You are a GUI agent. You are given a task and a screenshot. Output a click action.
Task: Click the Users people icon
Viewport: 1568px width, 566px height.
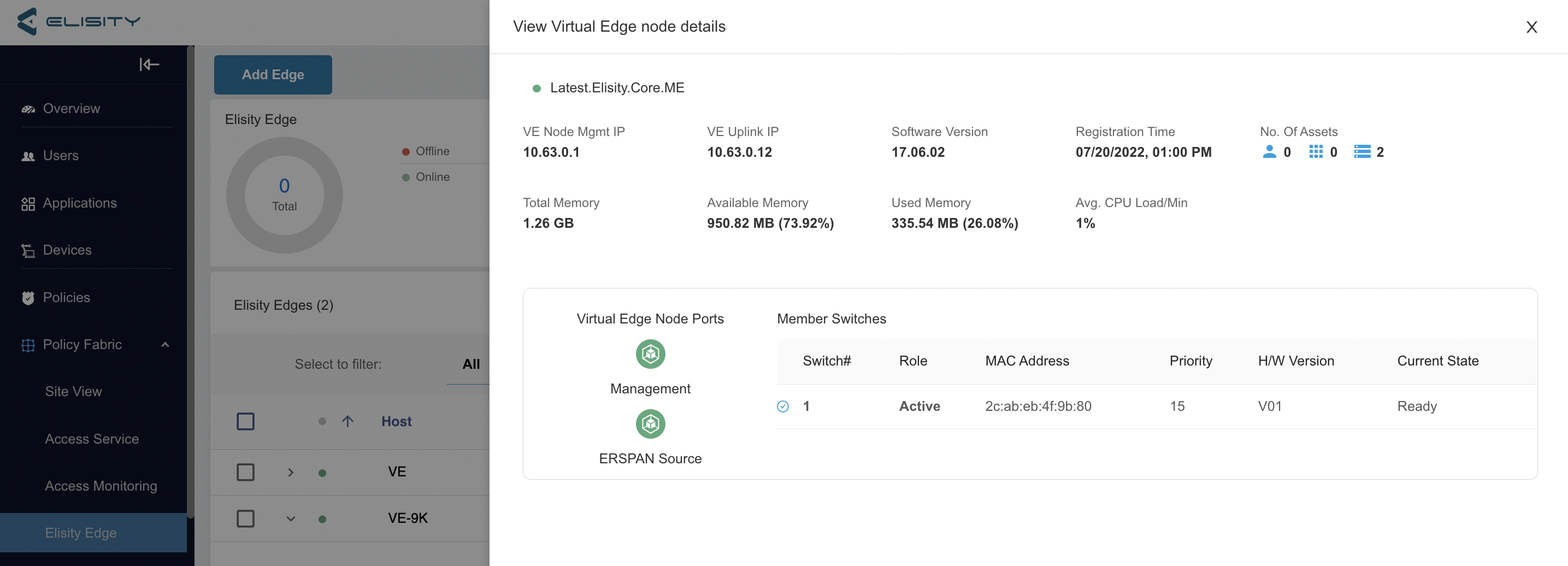[x=28, y=156]
